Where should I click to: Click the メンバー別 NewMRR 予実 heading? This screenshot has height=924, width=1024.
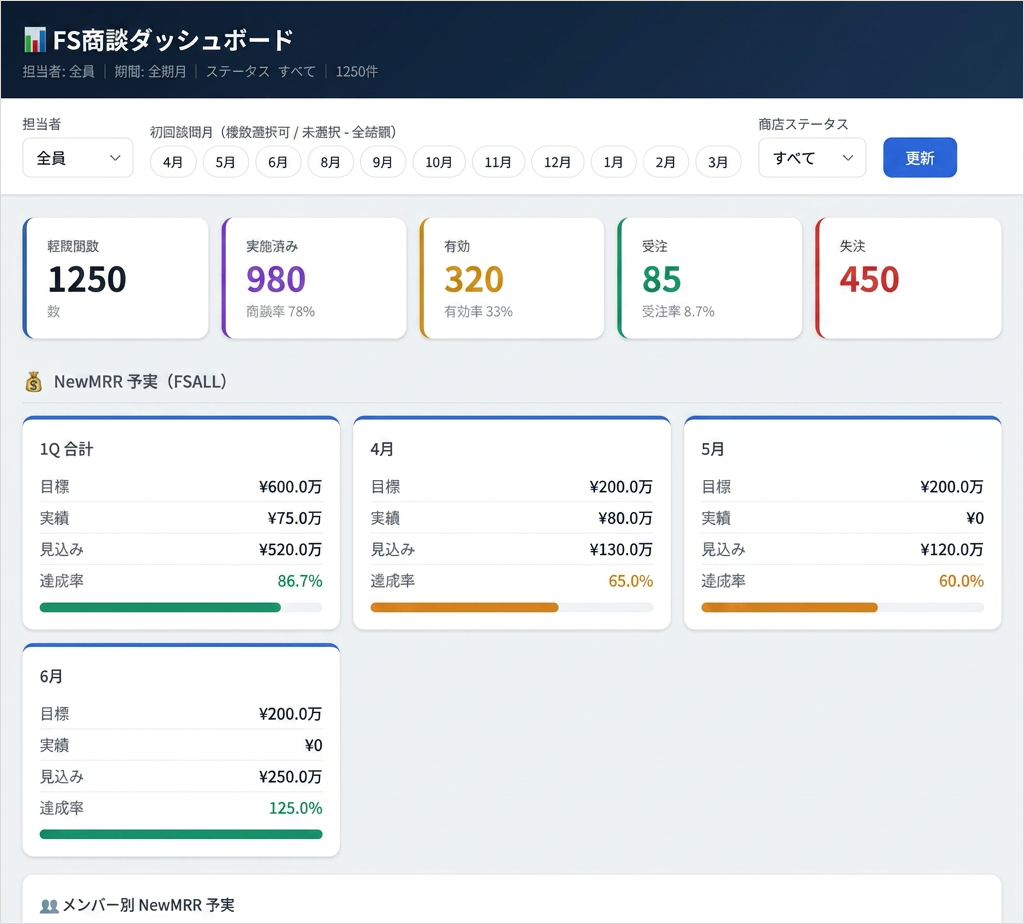point(148,905)
